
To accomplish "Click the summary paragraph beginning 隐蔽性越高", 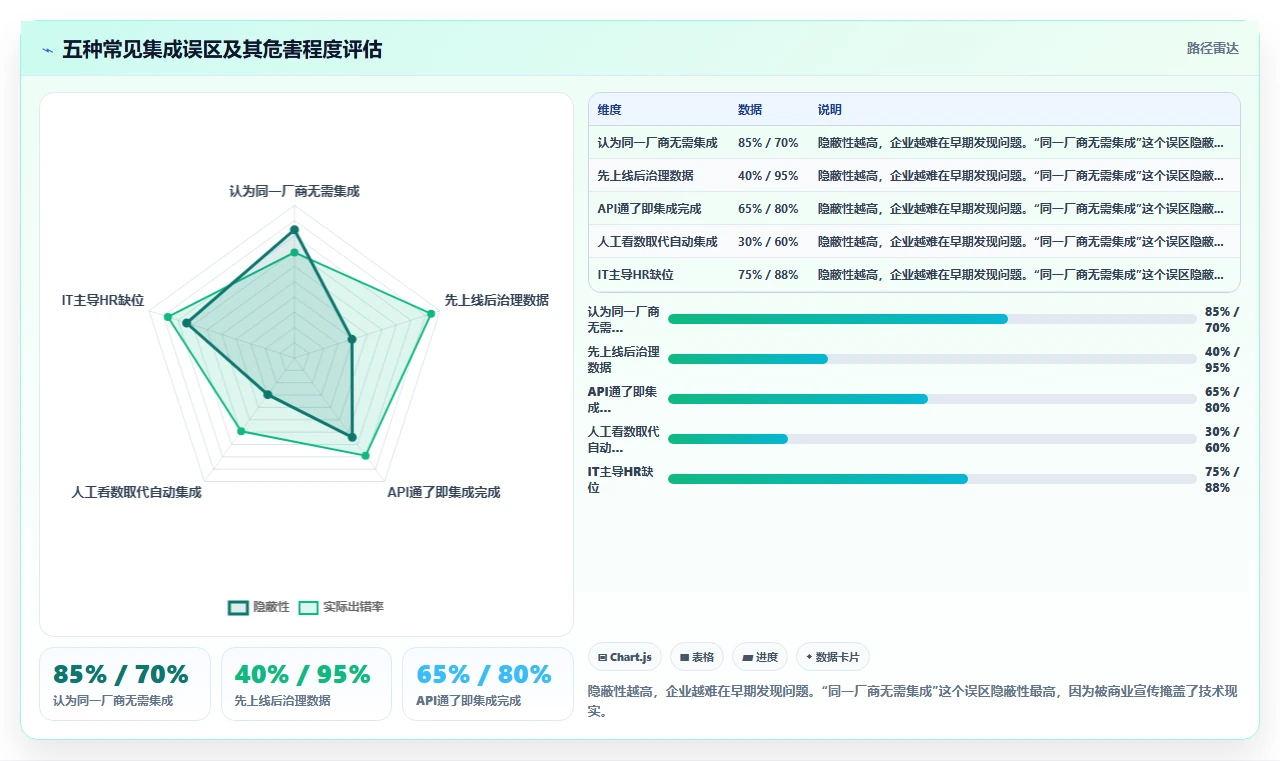I will [913, 701].
